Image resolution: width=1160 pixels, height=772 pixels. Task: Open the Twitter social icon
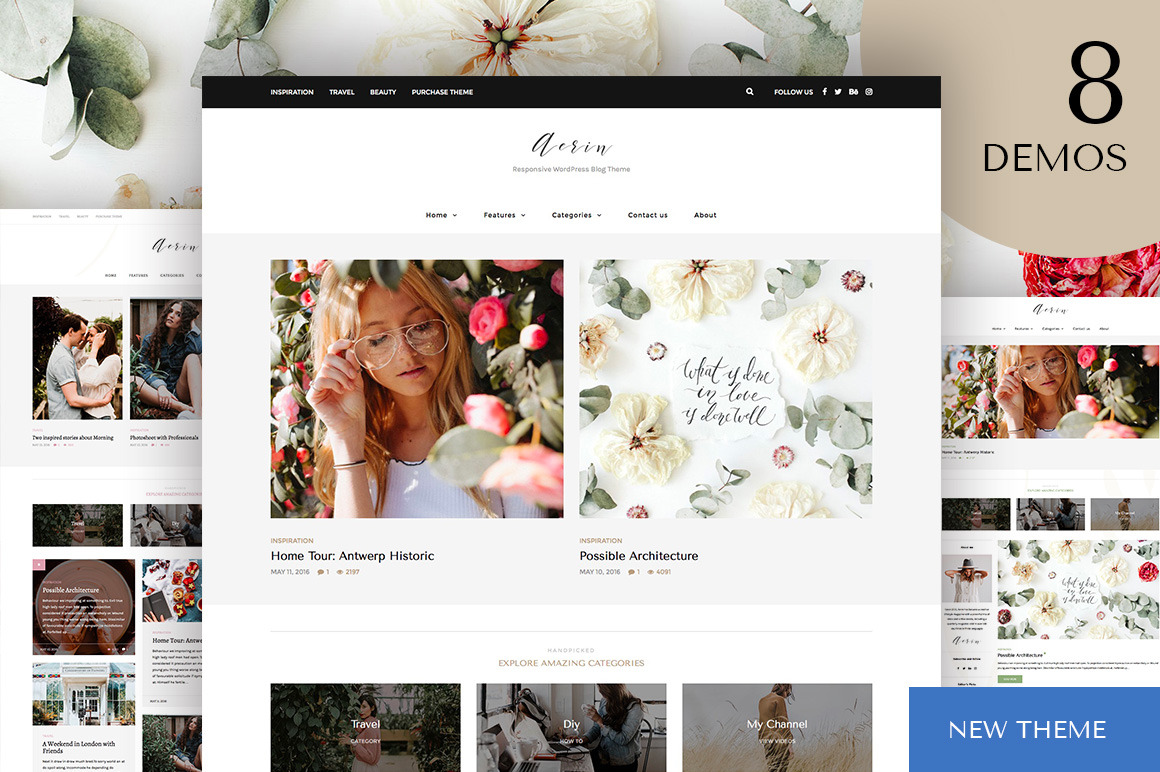pyautogui.click(x=838, y=92)
